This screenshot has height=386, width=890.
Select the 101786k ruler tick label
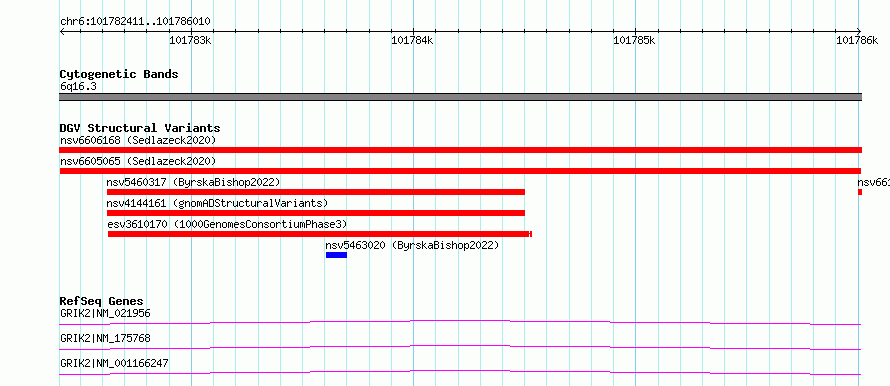point(857,40)
